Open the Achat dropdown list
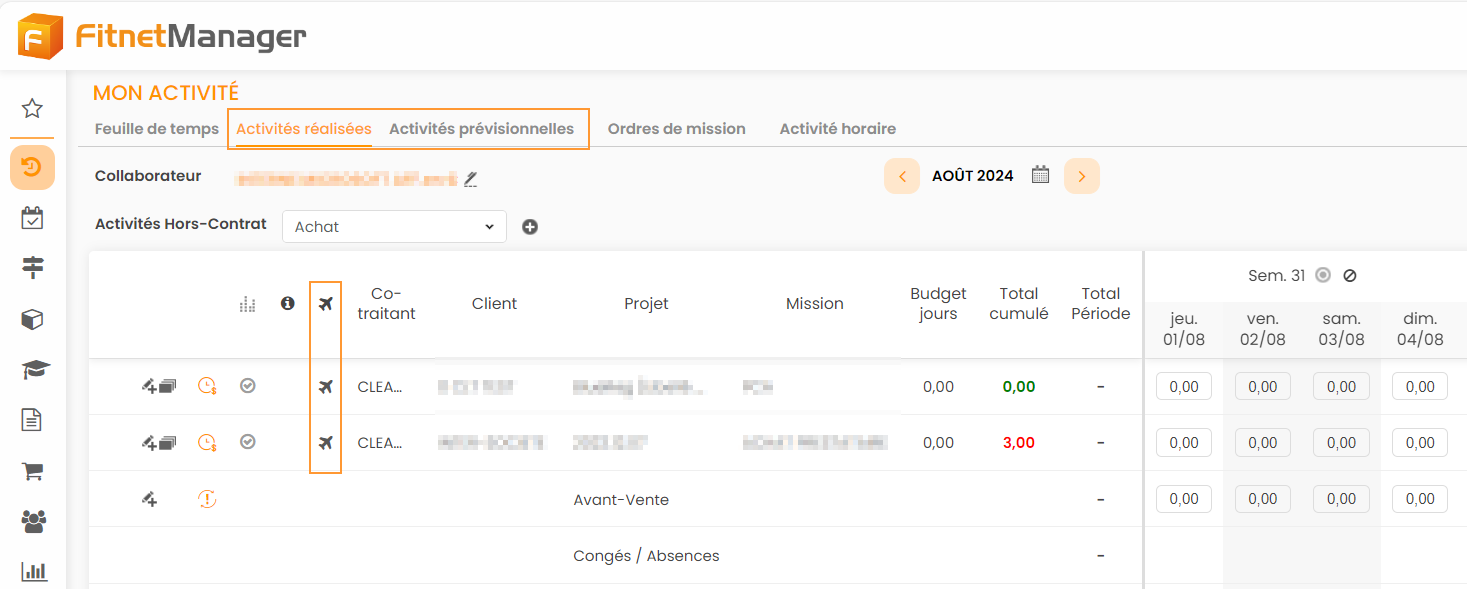Viewport: 1467px width, 589px height. (394, 227)
